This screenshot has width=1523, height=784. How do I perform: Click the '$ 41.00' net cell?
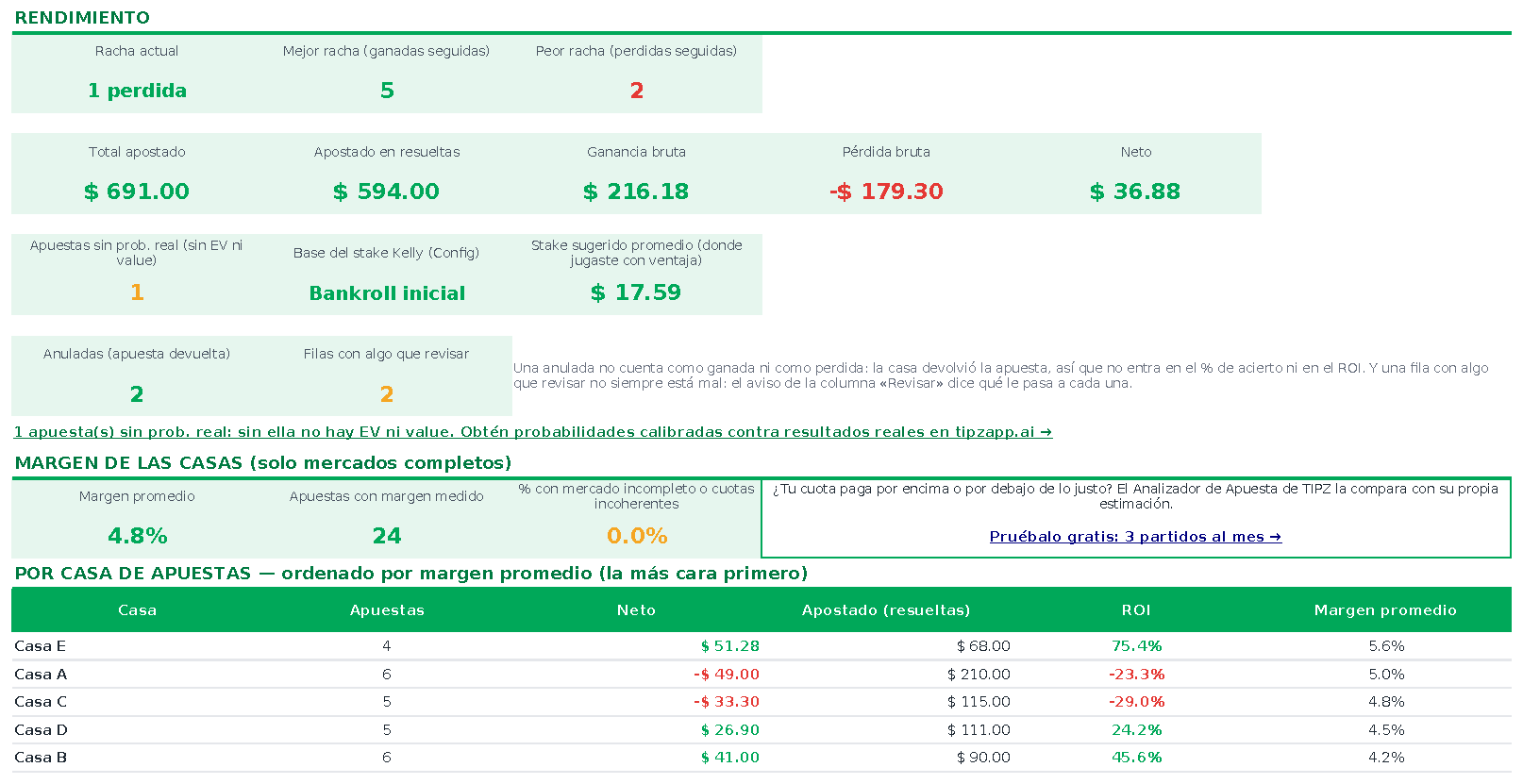(x=729, y=758)
